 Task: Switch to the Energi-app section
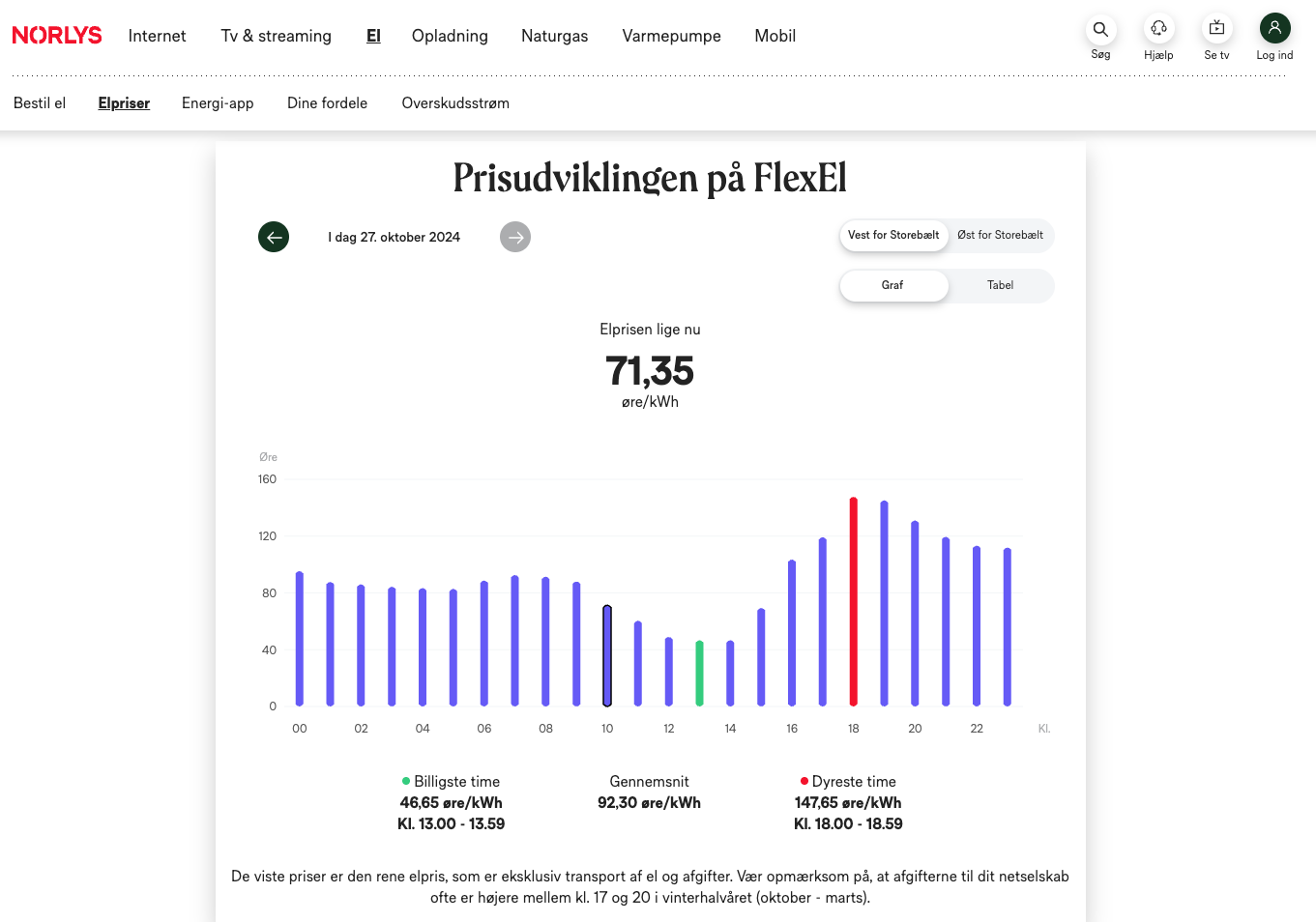(218, 103)
